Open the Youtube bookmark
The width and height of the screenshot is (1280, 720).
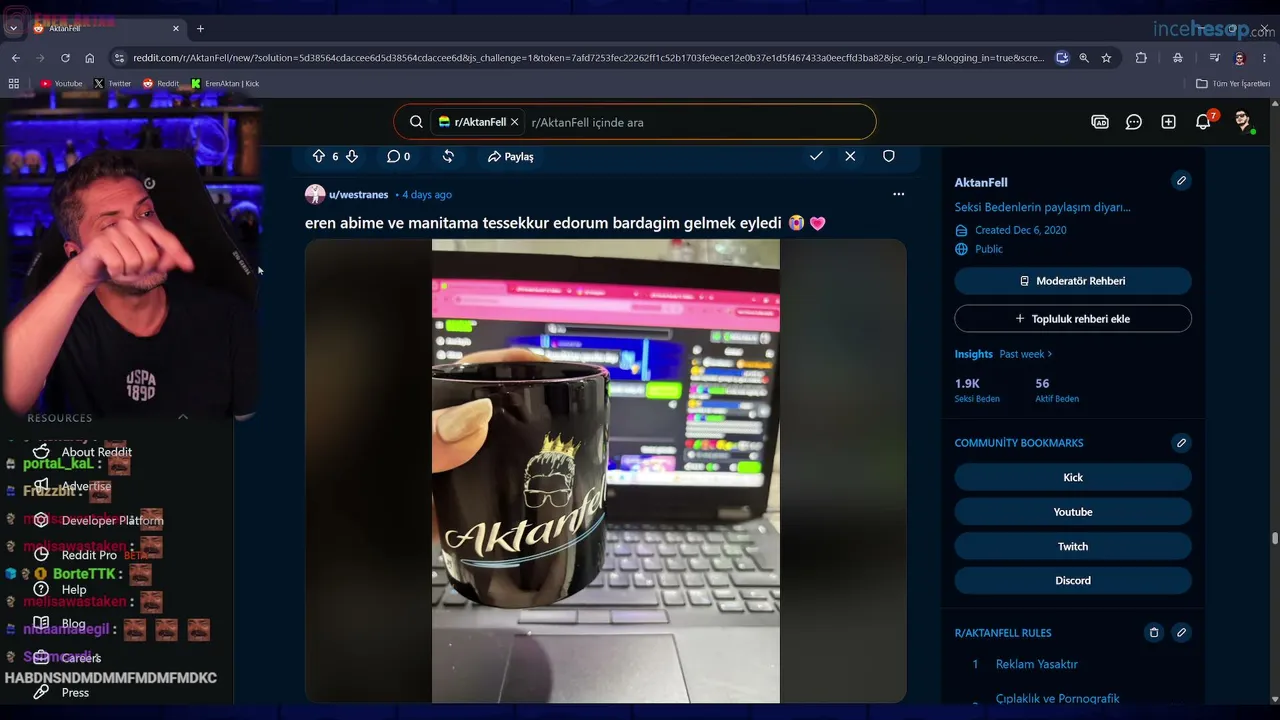point(61,84)
